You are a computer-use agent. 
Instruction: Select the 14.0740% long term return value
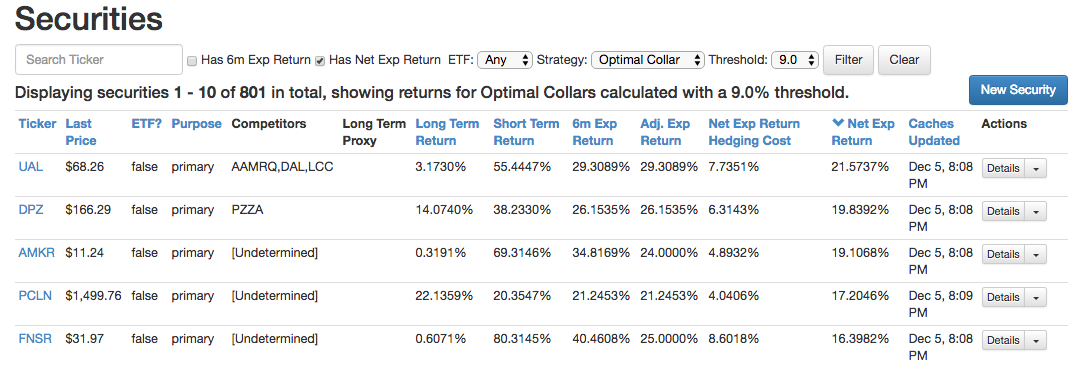point(445,210)
